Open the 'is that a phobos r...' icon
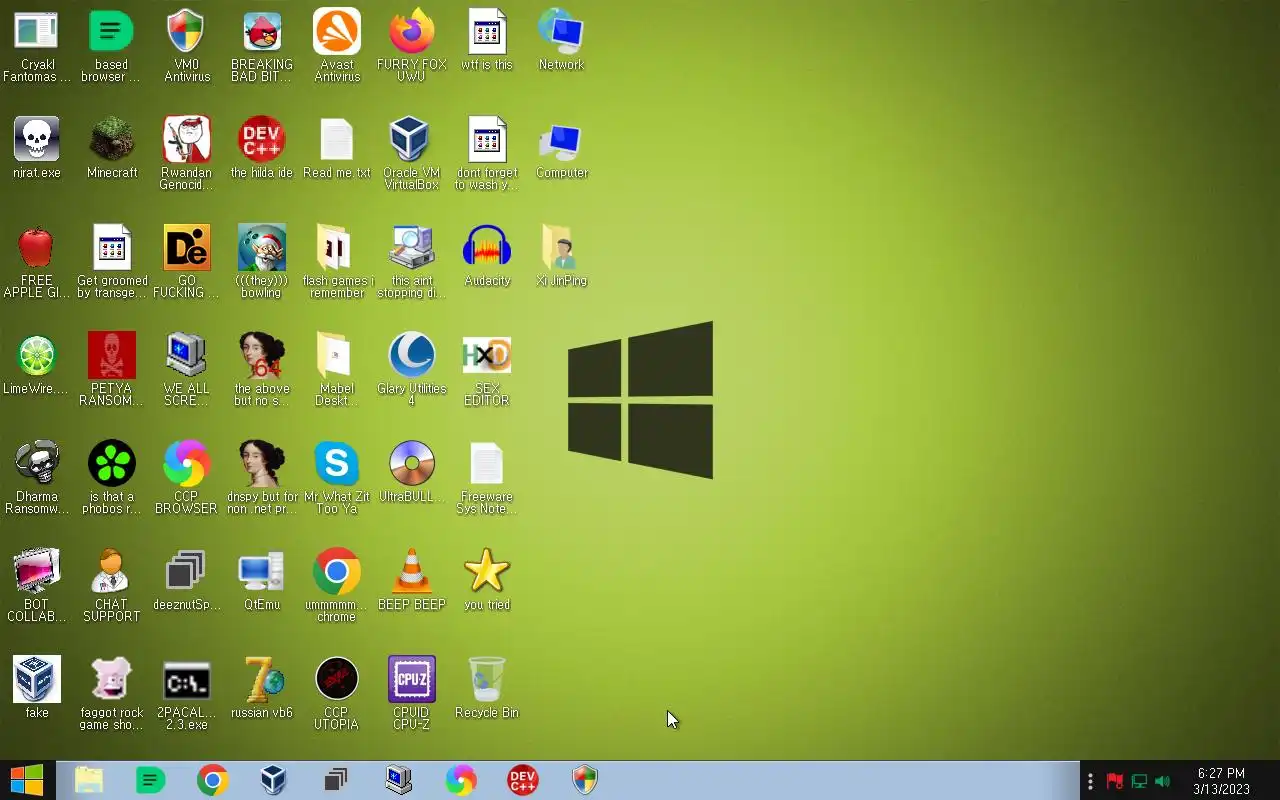Viewport: 1280px width, 800px height. click(111, 464)
